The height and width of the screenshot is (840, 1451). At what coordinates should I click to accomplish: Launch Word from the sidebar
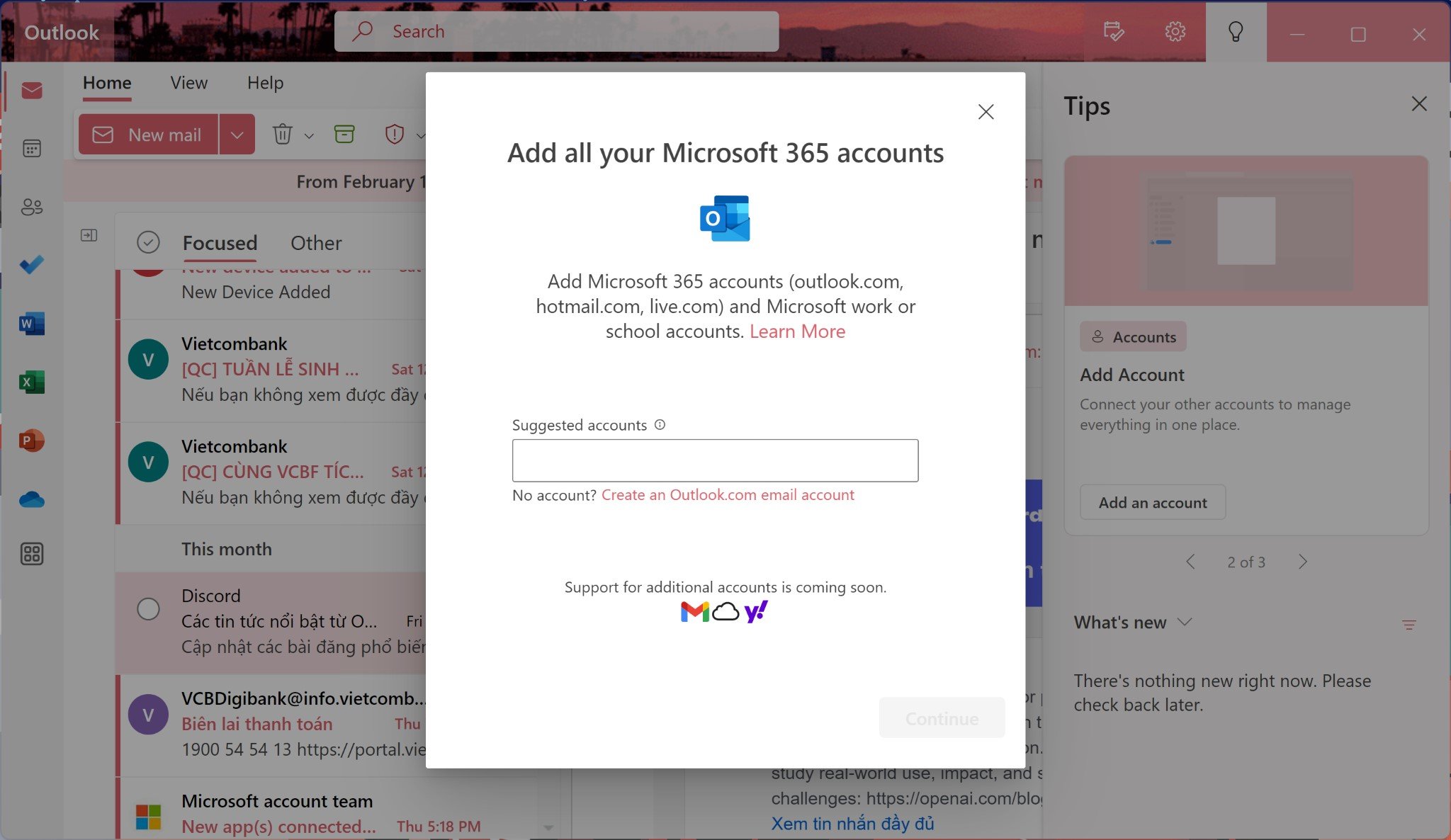(32, 324)
